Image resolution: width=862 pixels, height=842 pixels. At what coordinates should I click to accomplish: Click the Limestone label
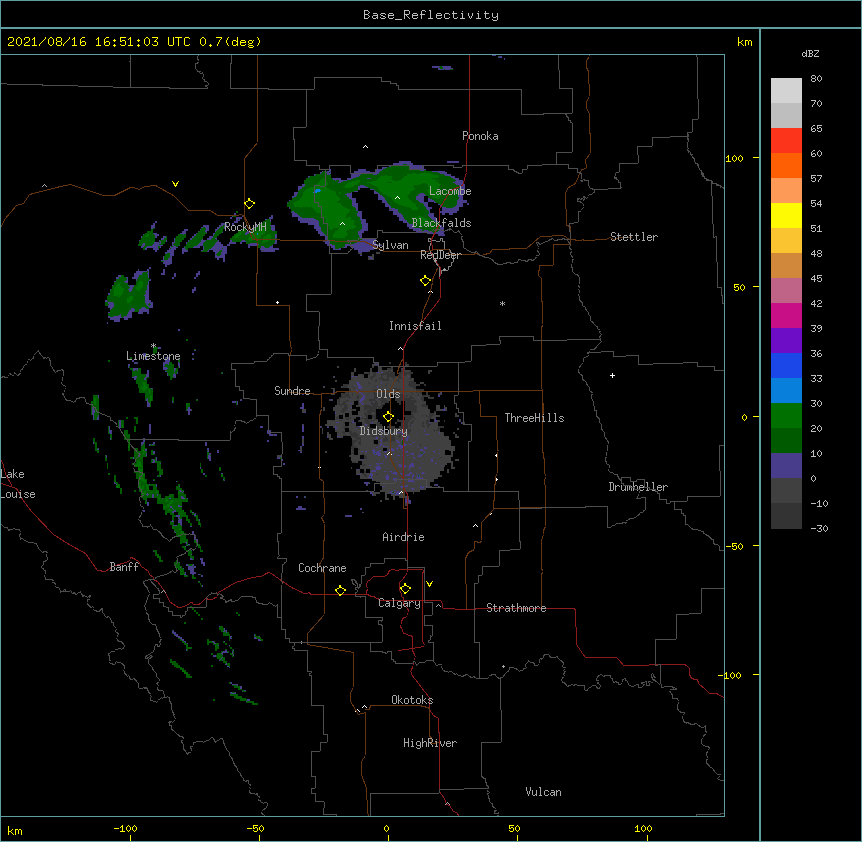click(x=153, y=356)
